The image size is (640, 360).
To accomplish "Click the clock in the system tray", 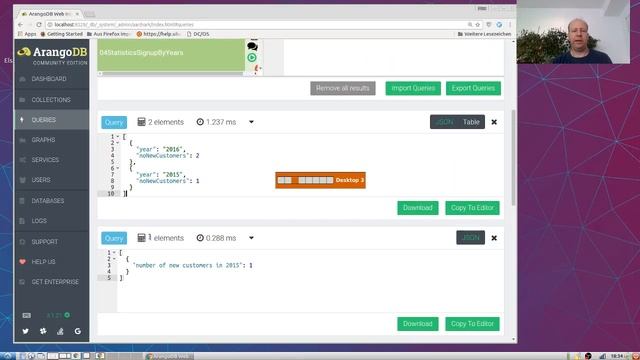I will click(618, 356).
